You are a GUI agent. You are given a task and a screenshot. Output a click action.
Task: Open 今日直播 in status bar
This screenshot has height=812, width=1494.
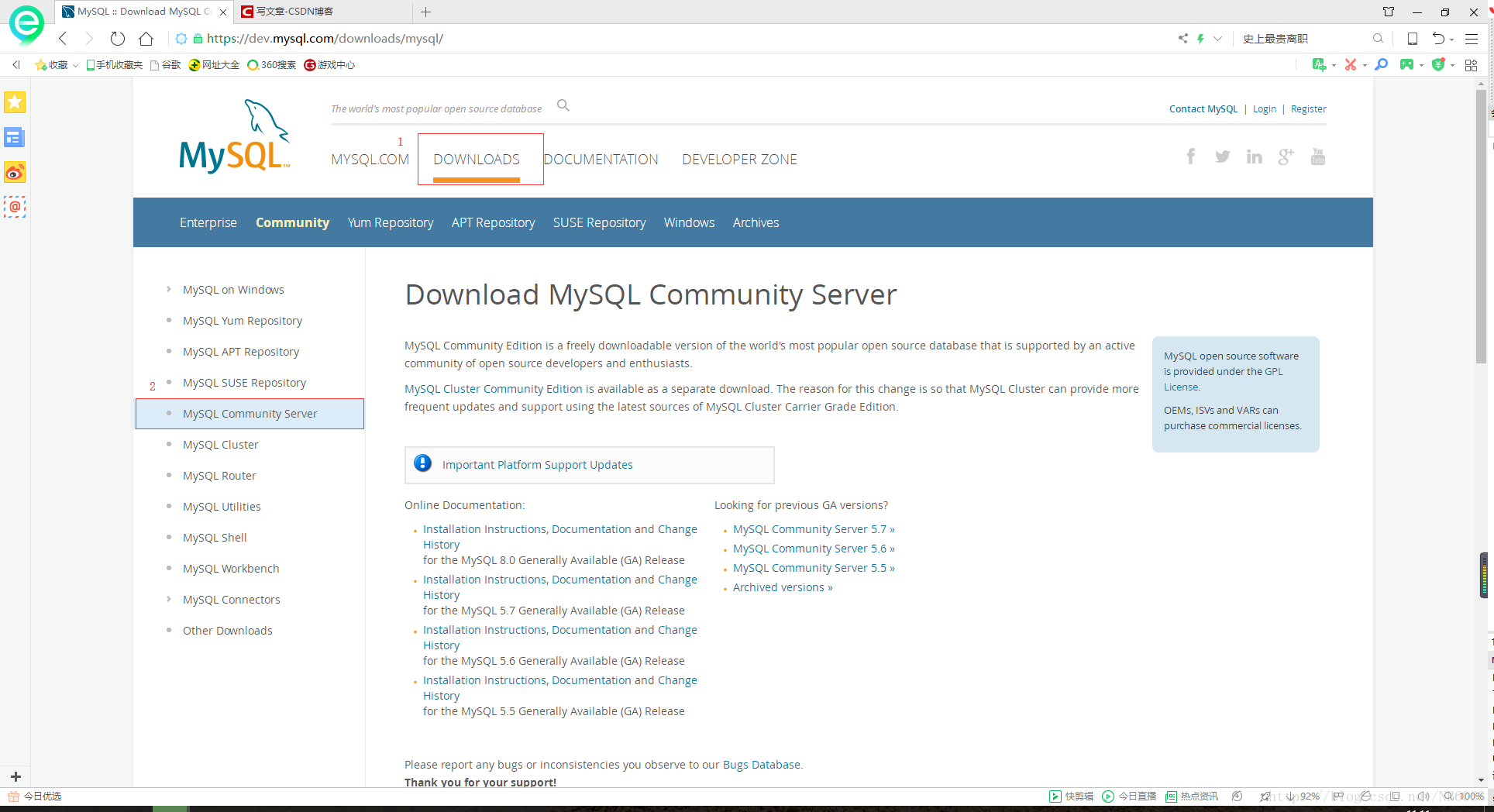(x=1130, y=797)
